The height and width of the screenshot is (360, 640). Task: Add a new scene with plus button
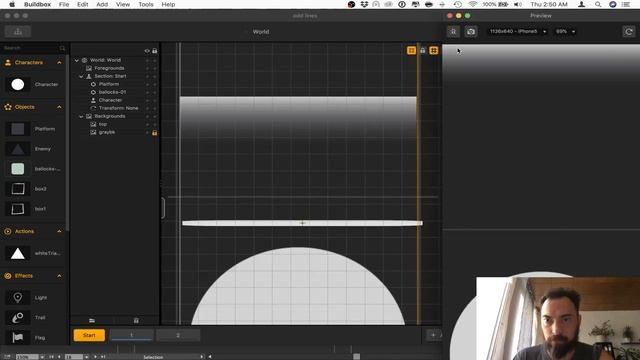[433, 335]
